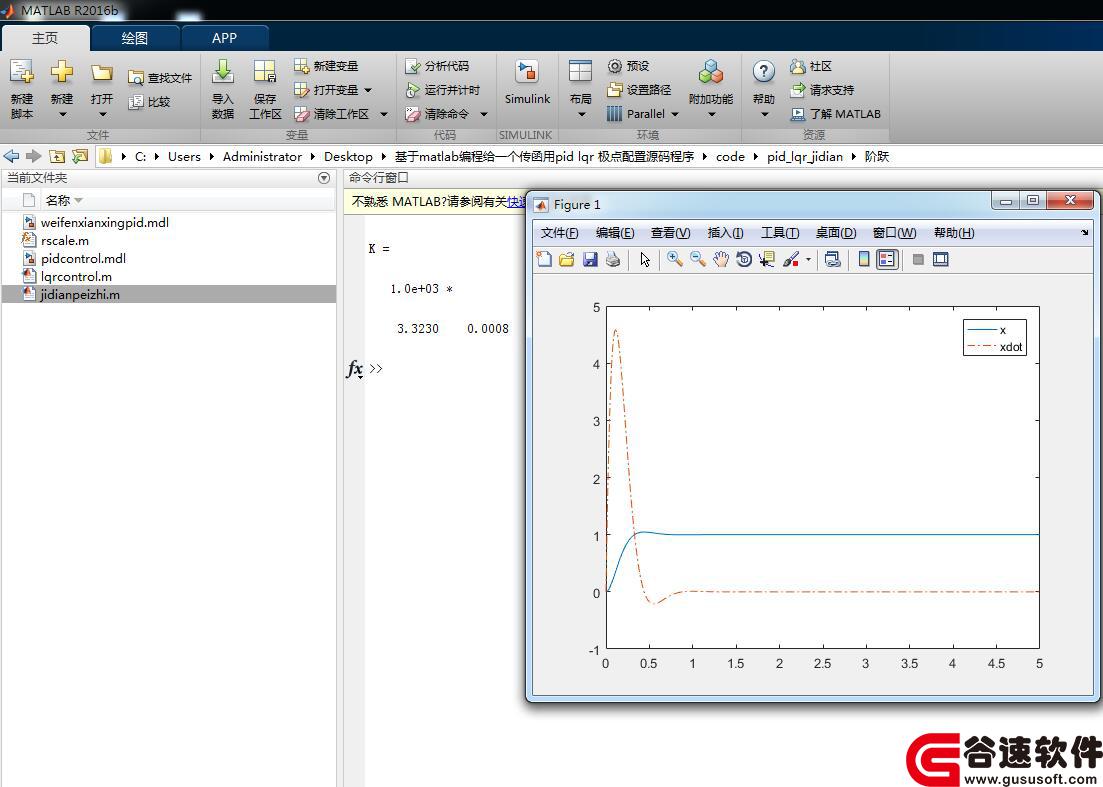The image size is (1103, 787).
Task: Open the 名称 column sort arrow
Action: (x=78, y=201)
